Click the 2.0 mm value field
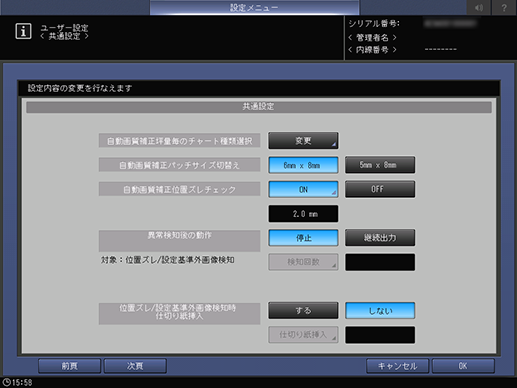This screenshot has width=517, height=388. (x=303, y=214)
